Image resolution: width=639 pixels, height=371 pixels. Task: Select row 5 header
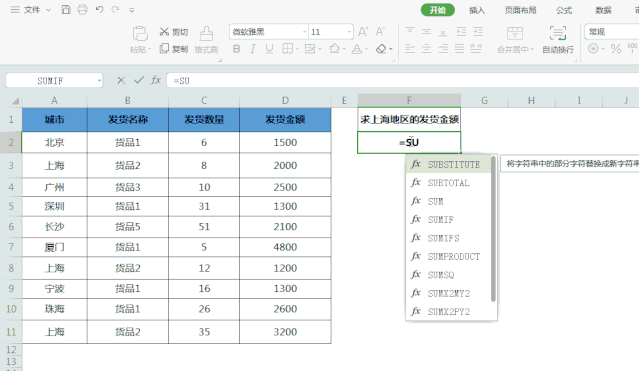point(11,206)
